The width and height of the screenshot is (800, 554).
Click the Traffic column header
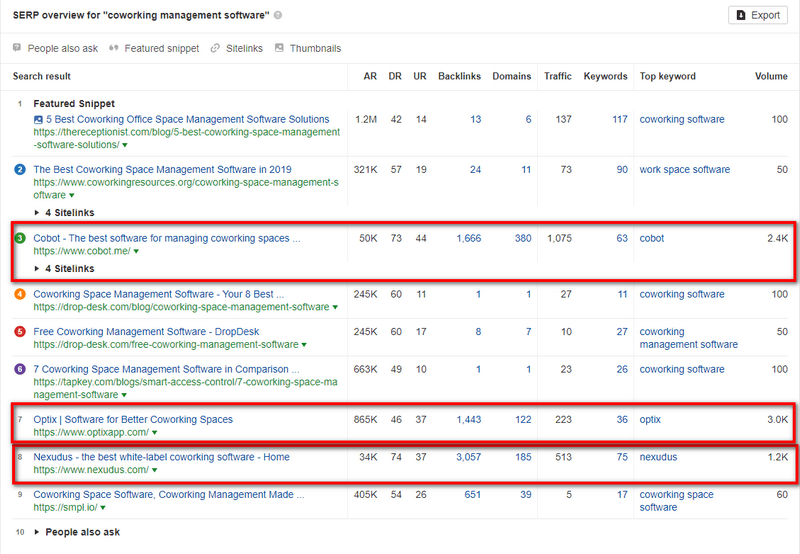558,76
